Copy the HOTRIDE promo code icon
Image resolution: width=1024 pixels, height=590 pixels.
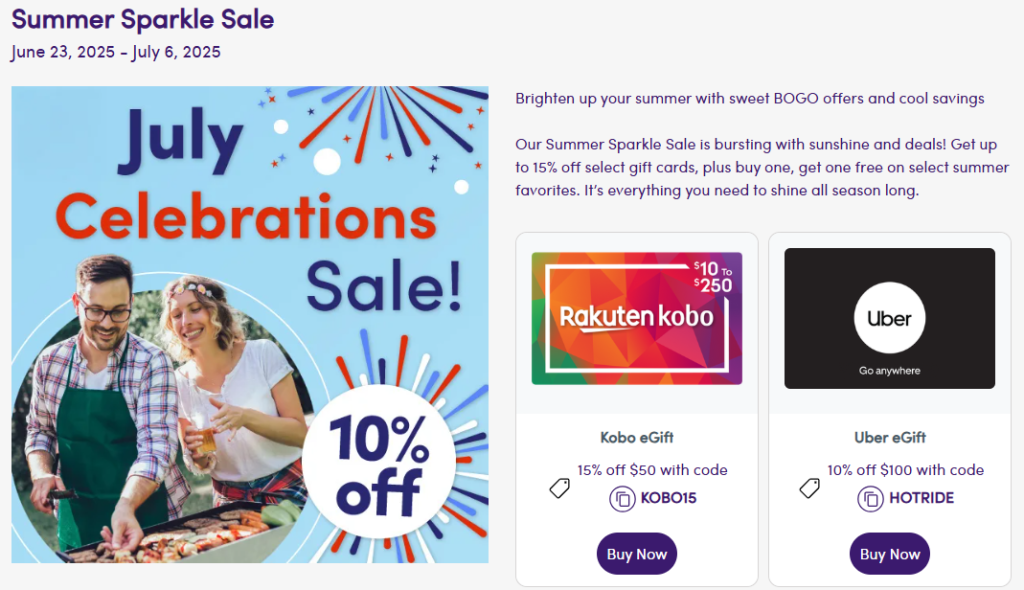pyautogui.click(x=871, y=498)
